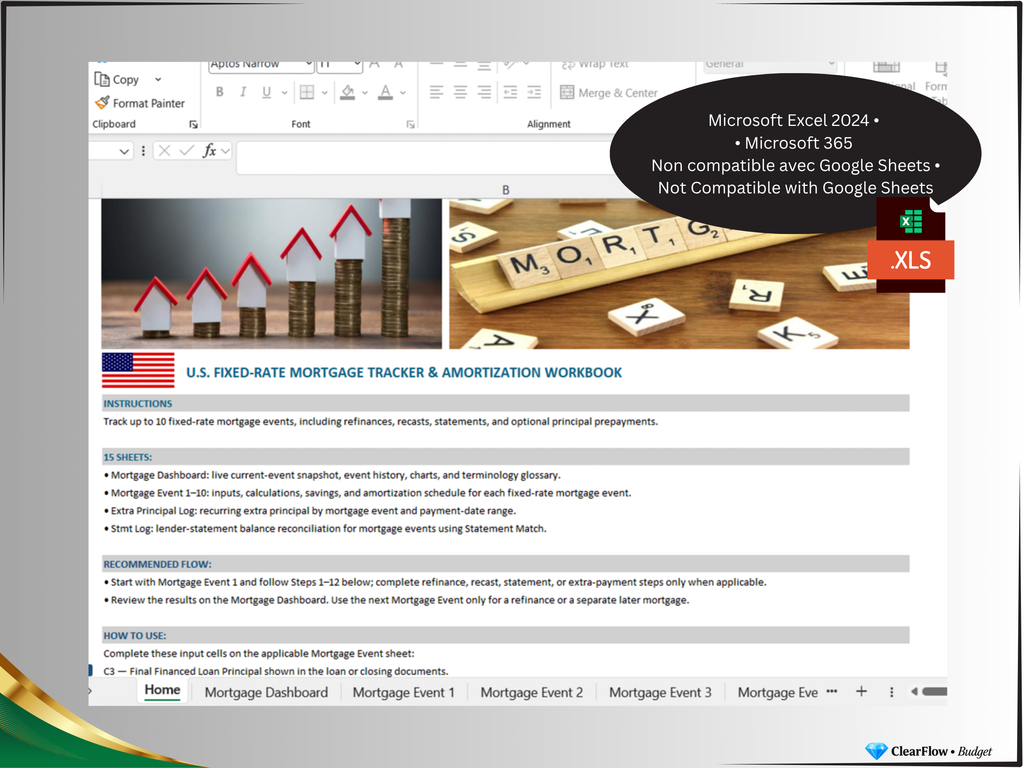The height and width of the screenshot is (768, 1024).
Task: Open the Fill Color dropdown arrow
Action: [364, 93]
